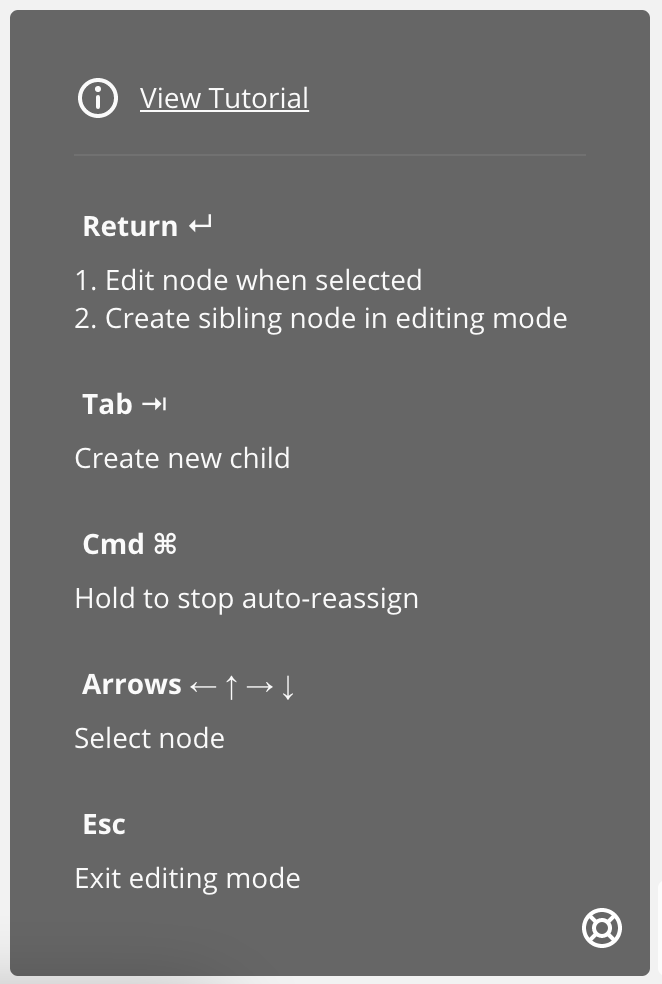Click the up arrow symbol
This screenshot has width=662, height=984.
click(231, 686)
